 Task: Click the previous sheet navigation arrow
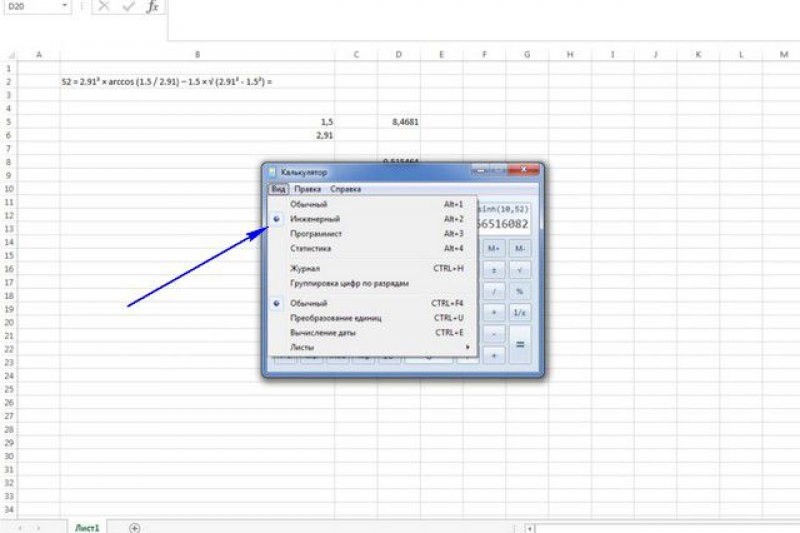[20, 528]
